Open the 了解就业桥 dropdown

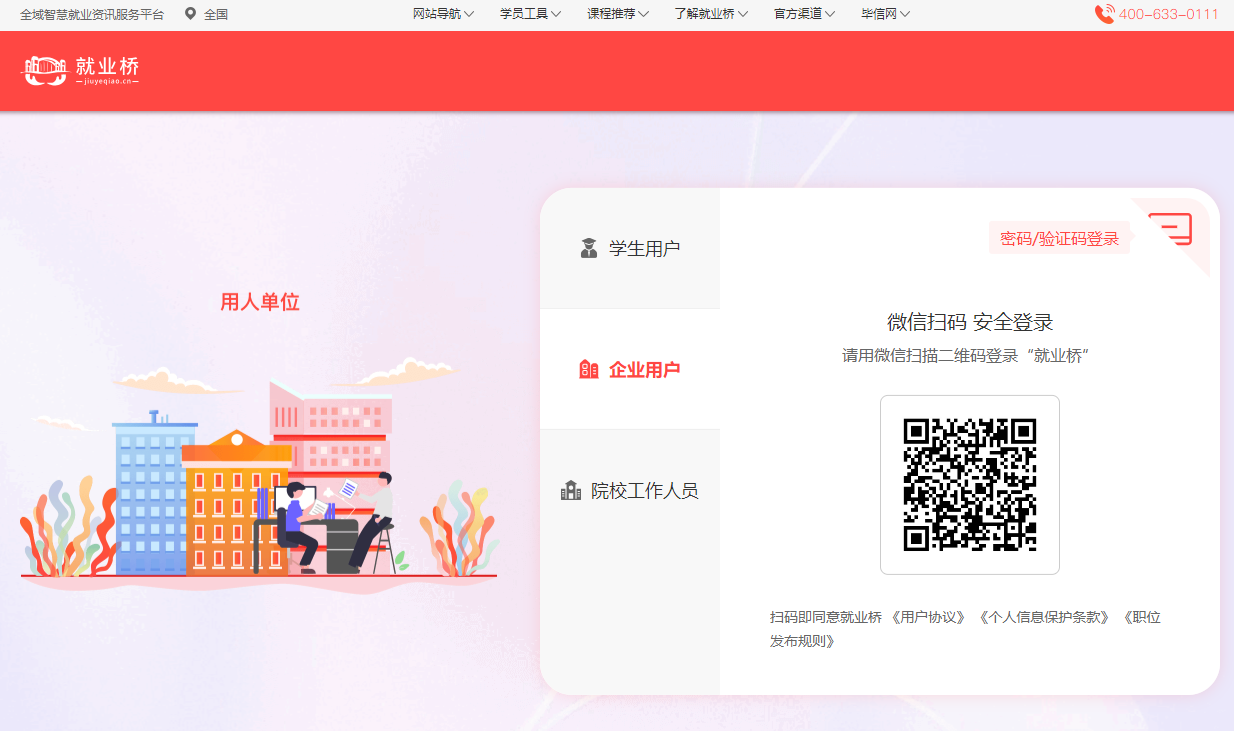710,14
